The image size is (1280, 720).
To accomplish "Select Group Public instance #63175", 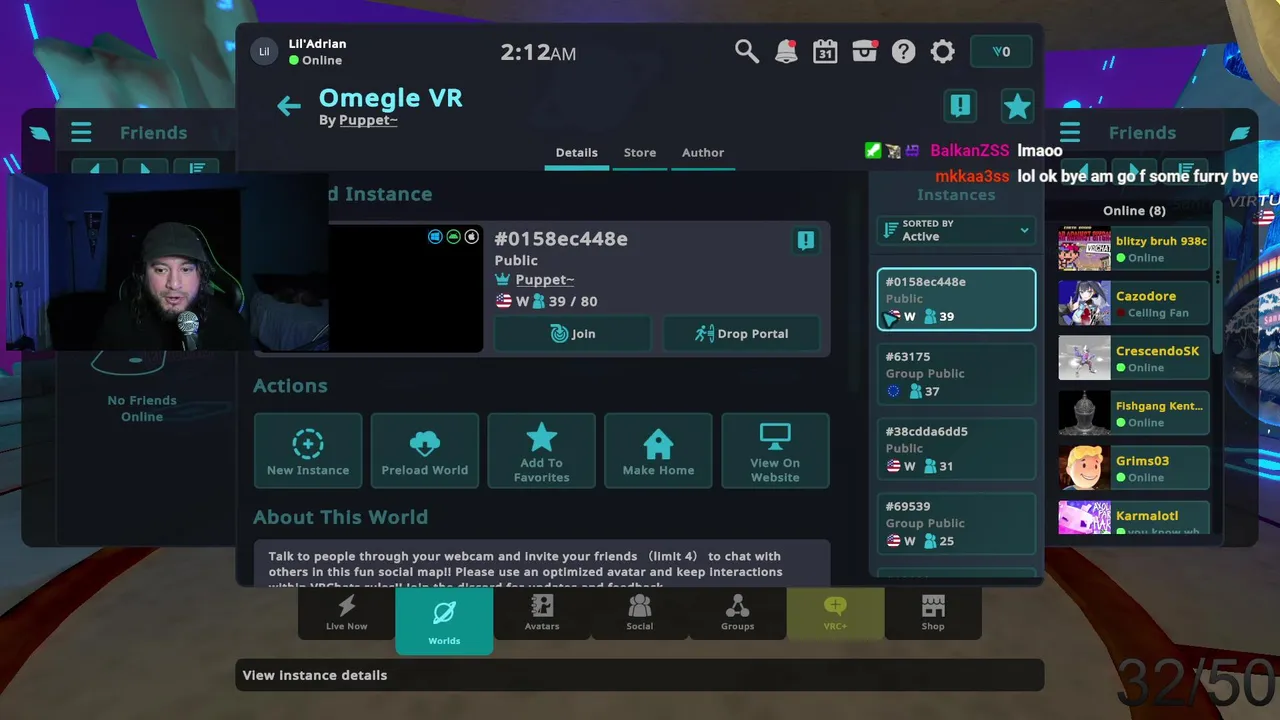I will point(956,374).
